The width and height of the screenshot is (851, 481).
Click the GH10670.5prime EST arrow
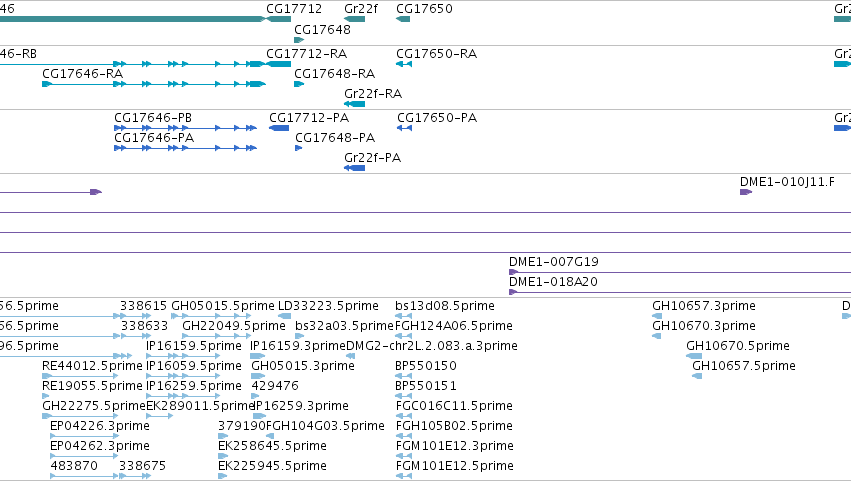(x=694, y=356)
